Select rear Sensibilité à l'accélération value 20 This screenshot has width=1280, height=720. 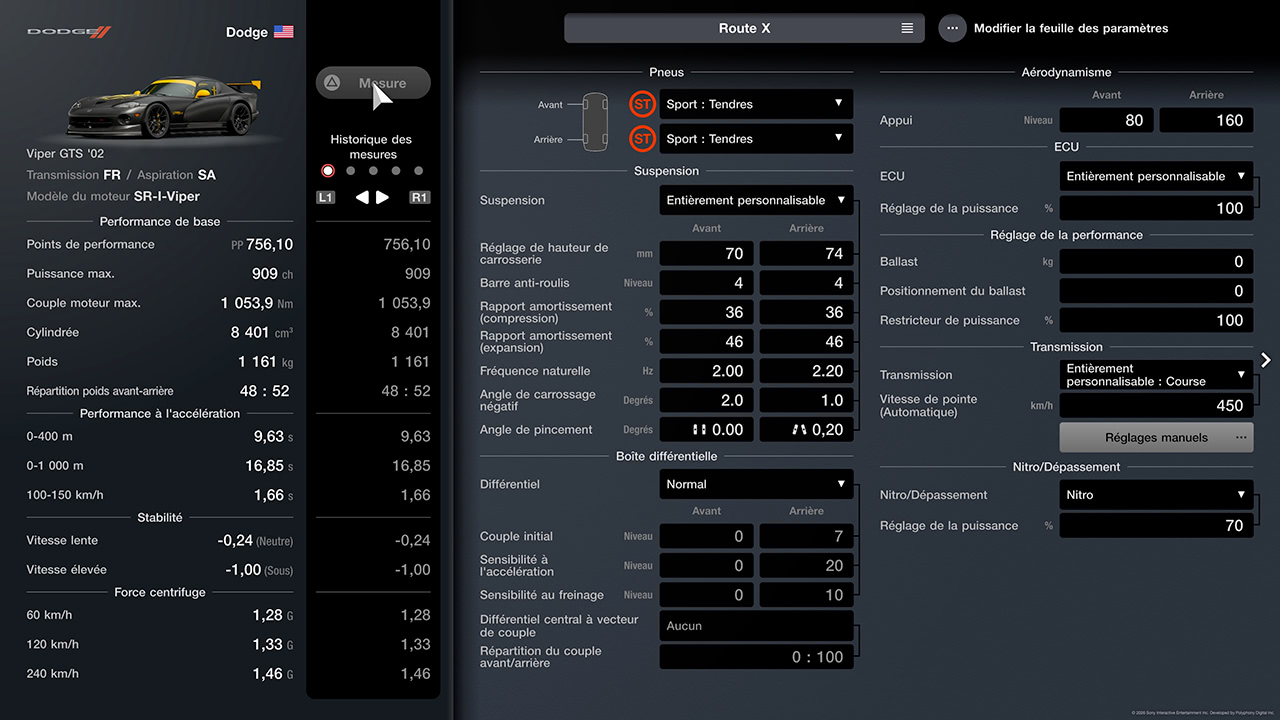806,565
